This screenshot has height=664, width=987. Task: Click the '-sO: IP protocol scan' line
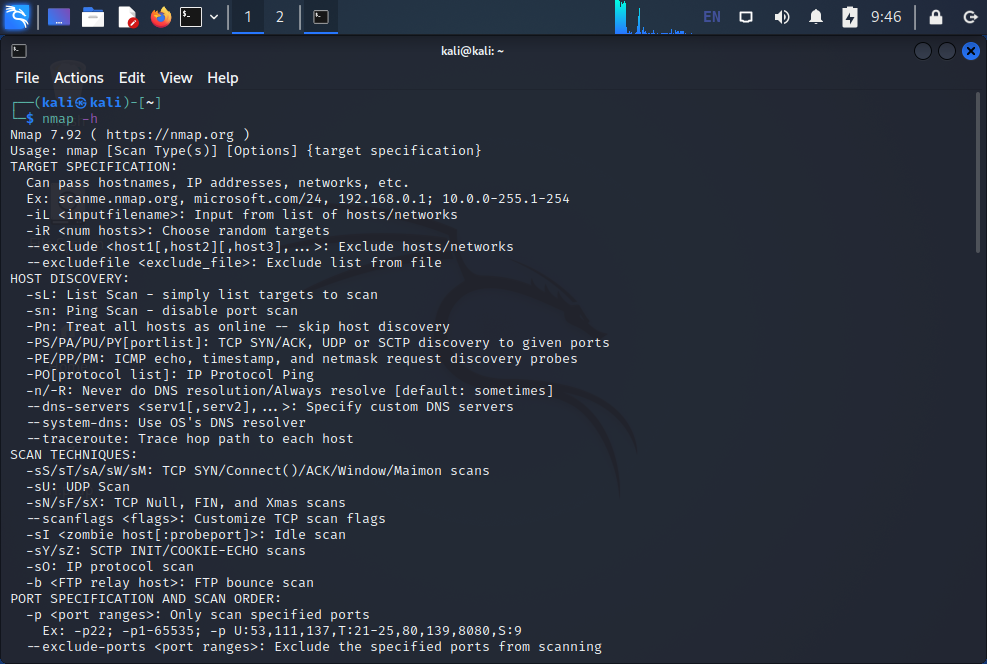[110, 566]
